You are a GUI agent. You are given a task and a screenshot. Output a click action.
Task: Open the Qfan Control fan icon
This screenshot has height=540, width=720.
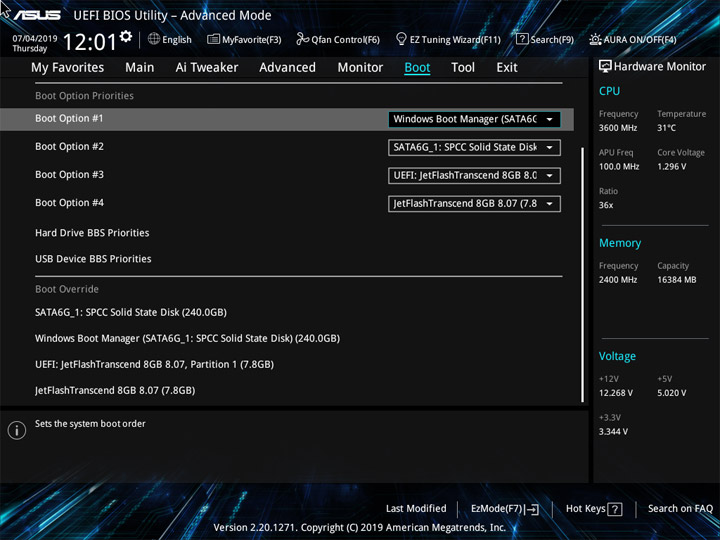pos(303,39)
